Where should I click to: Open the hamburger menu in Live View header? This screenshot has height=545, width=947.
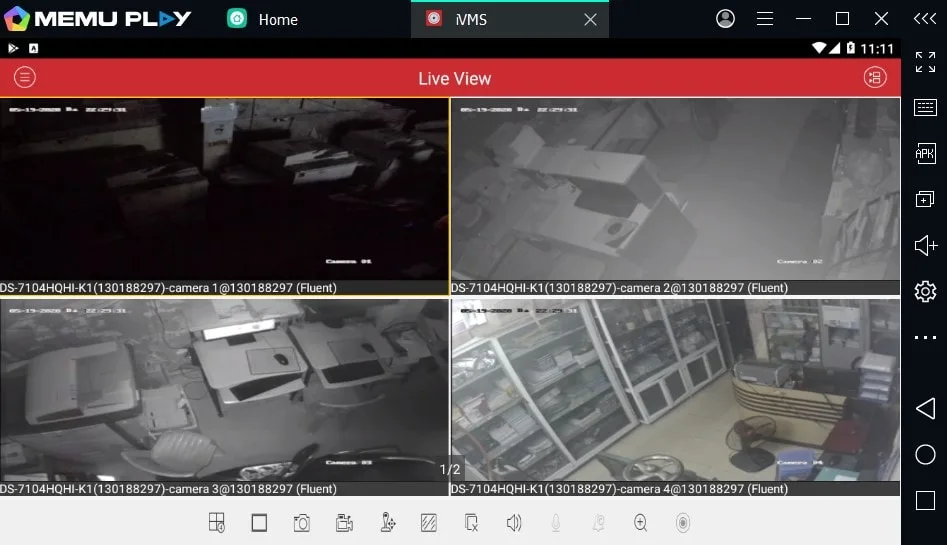(x=25, y=77)
